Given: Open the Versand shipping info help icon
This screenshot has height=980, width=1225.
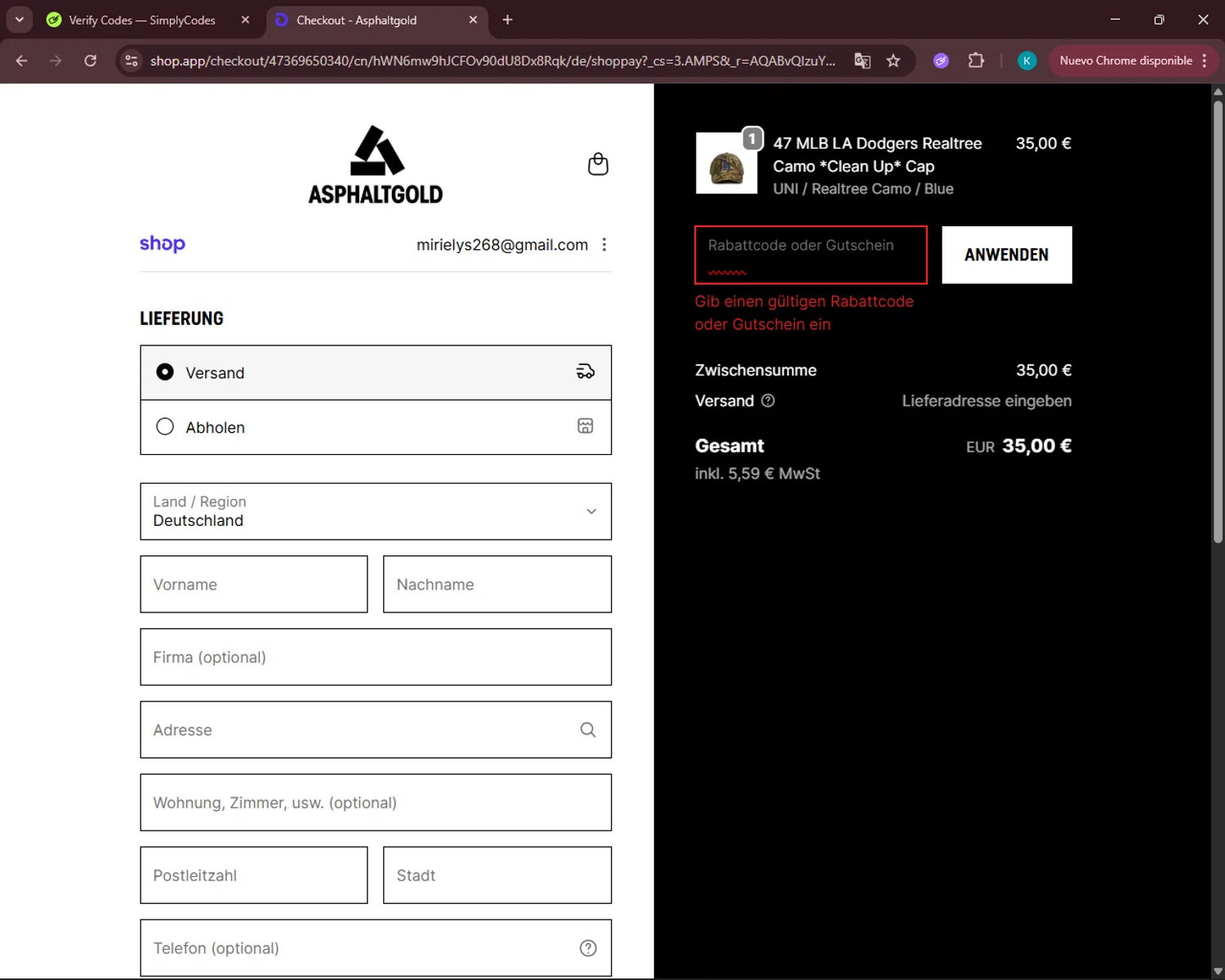Looking at the screenshot, I should (x=768, y=400).
